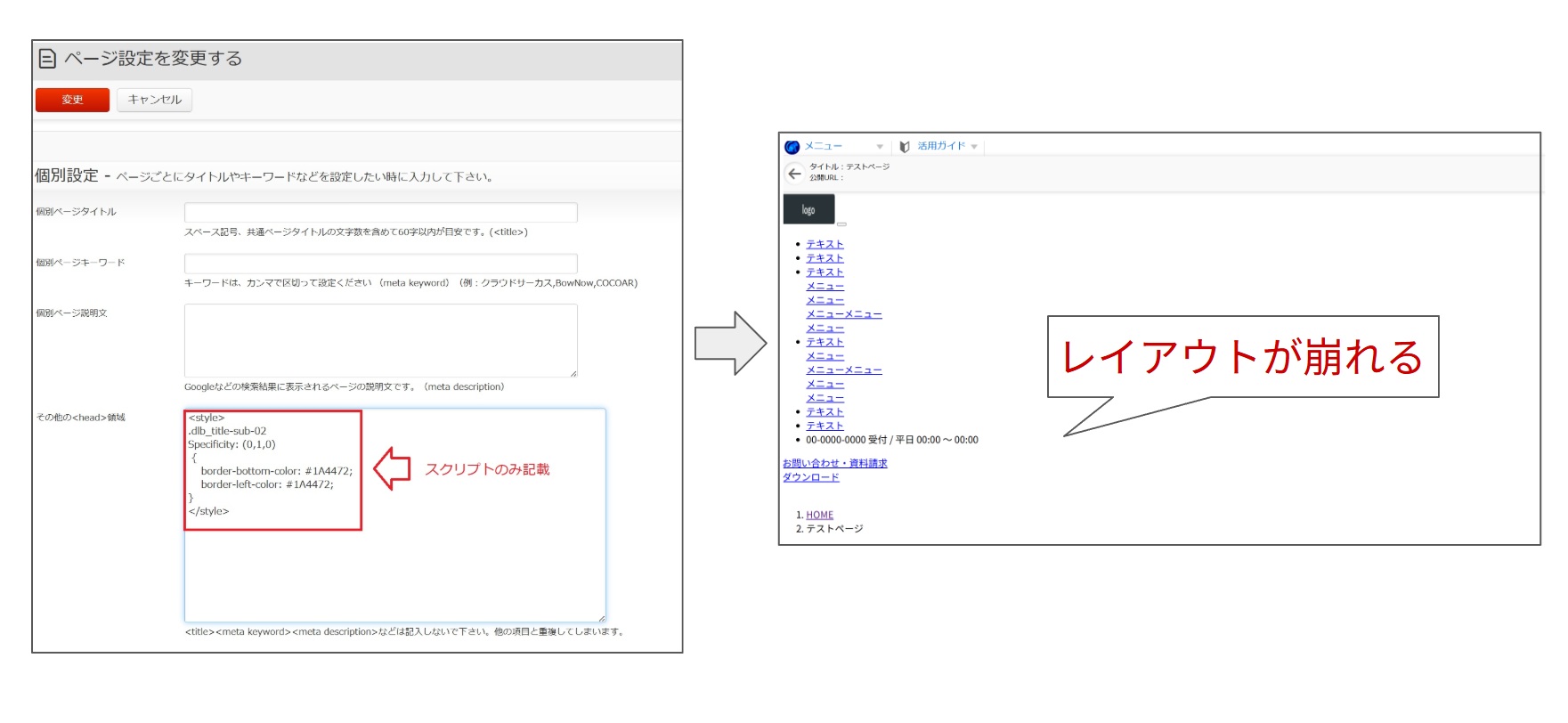Expand the メニュー dropdown arrow
This screenshot has height=723, width=1568.
coord(880,147)
